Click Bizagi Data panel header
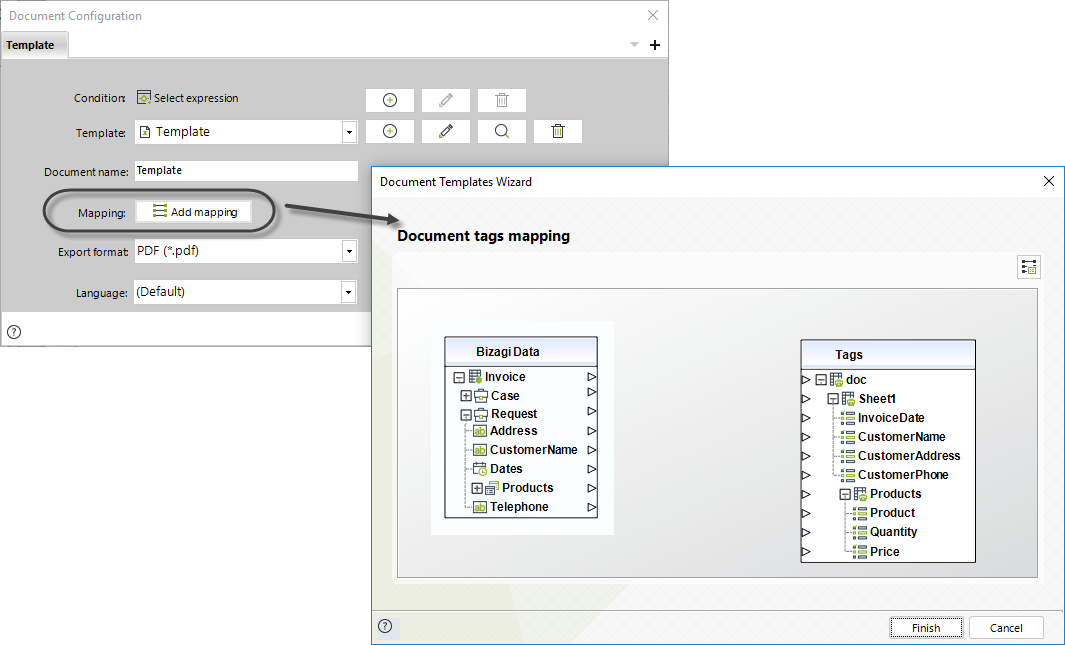 [521, 352]
